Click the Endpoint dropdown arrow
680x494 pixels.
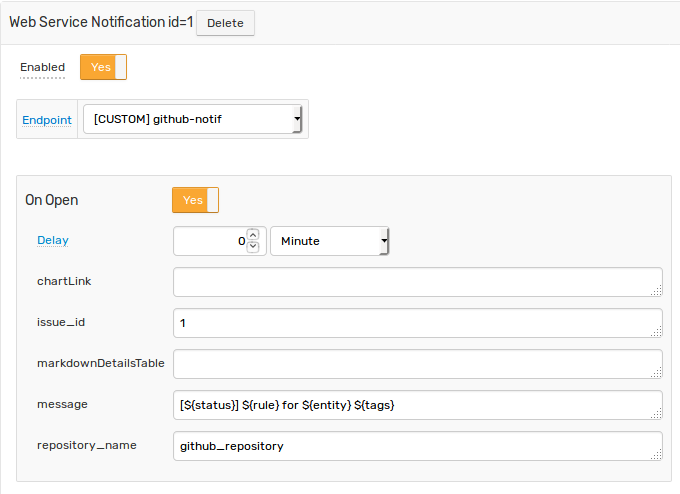[297, 119]
